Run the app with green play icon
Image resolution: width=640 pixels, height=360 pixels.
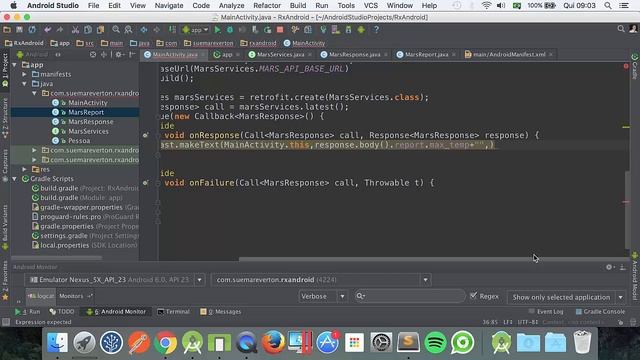coord(217,30)
